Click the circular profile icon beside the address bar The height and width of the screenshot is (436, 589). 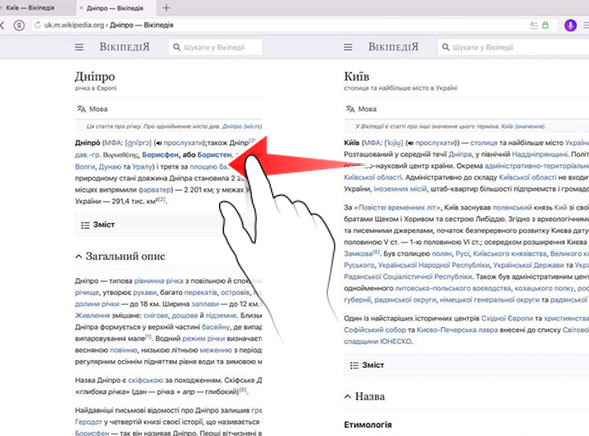[19, 25]
